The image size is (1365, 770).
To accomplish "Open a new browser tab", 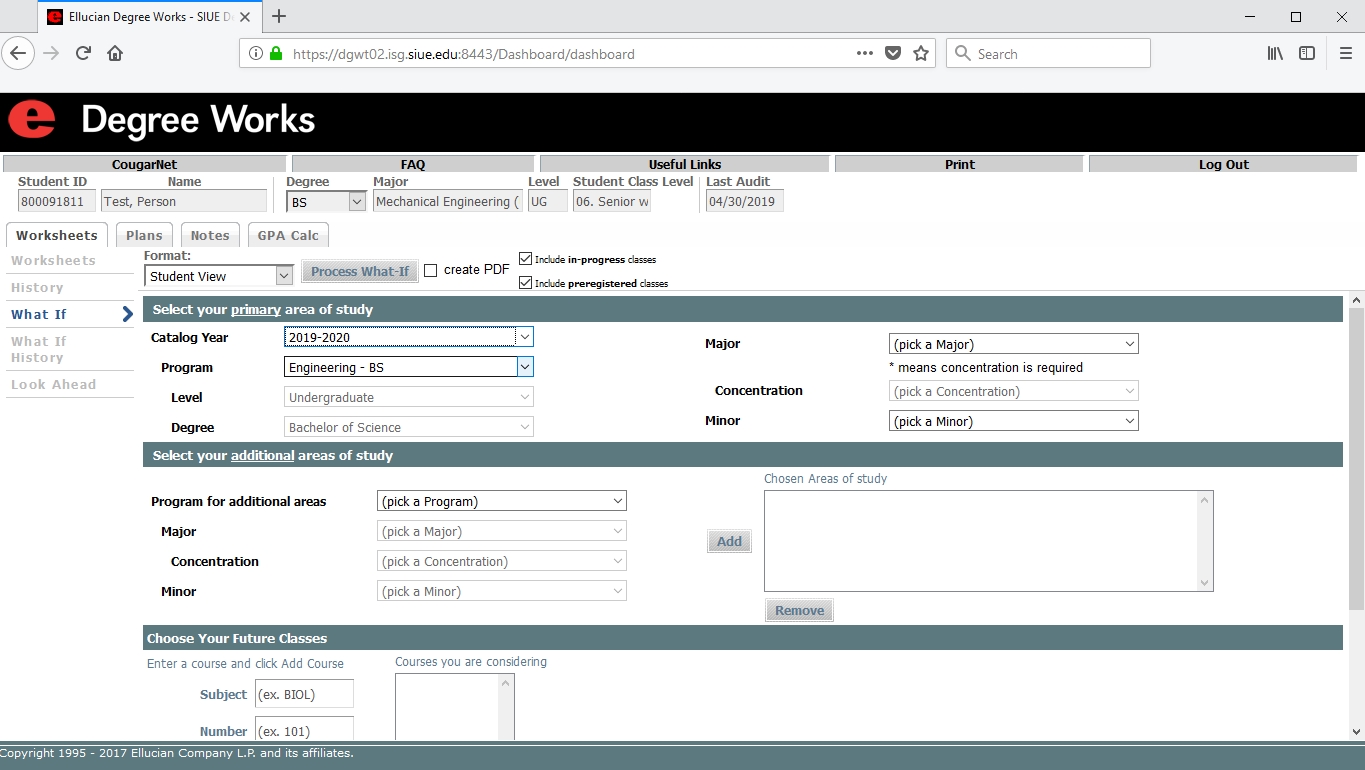I will click(x=279, y=17).
